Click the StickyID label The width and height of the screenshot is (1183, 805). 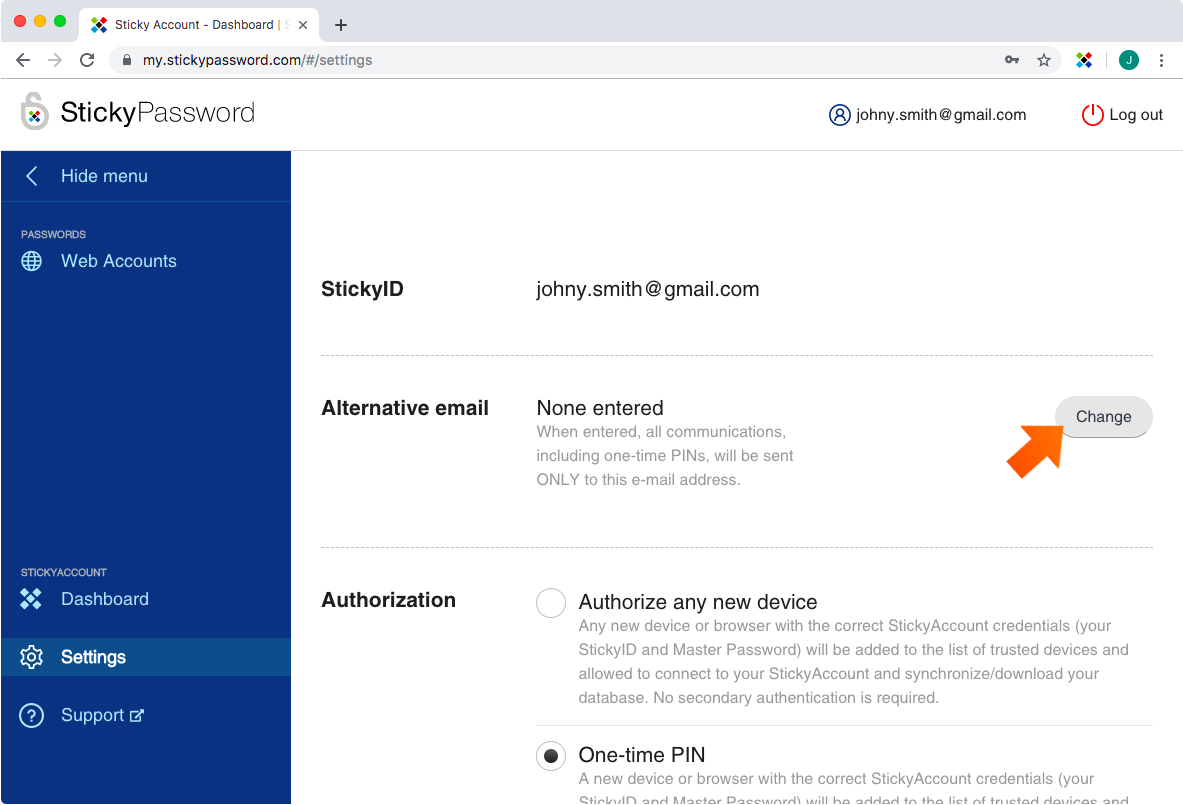pyautogui.click(x=362, y=289)
